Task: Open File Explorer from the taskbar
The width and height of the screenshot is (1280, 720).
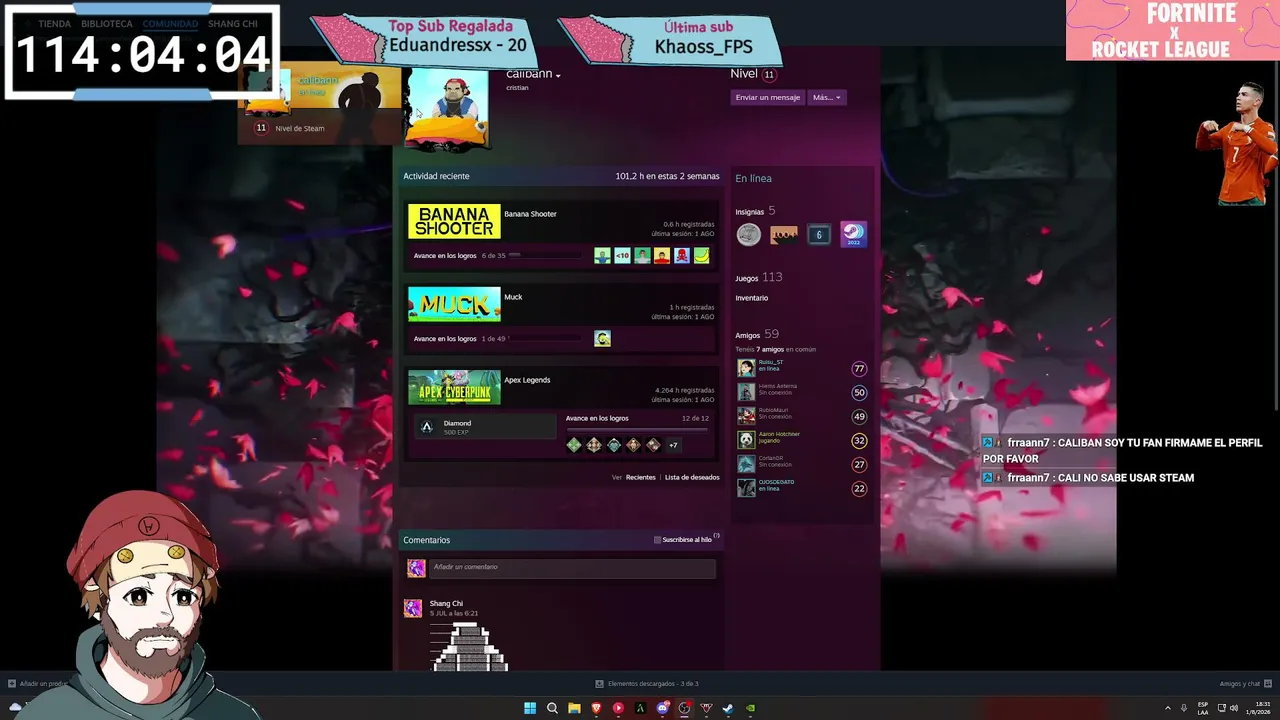Action: pyautogui.click(x=574, y=708)
